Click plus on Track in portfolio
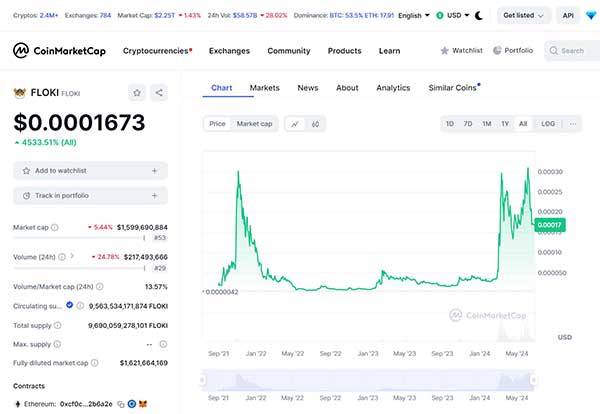The width and height of the screenshot is (600, 414). [155, 196]
